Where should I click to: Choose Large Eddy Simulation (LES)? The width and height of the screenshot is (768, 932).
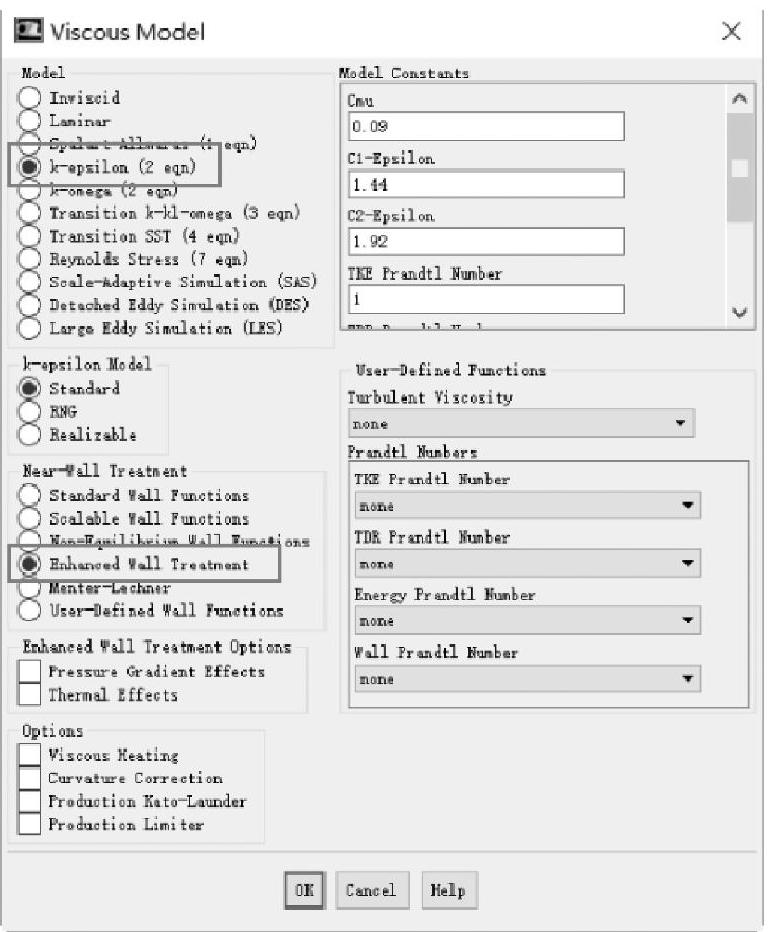click(x=29, y=328)
